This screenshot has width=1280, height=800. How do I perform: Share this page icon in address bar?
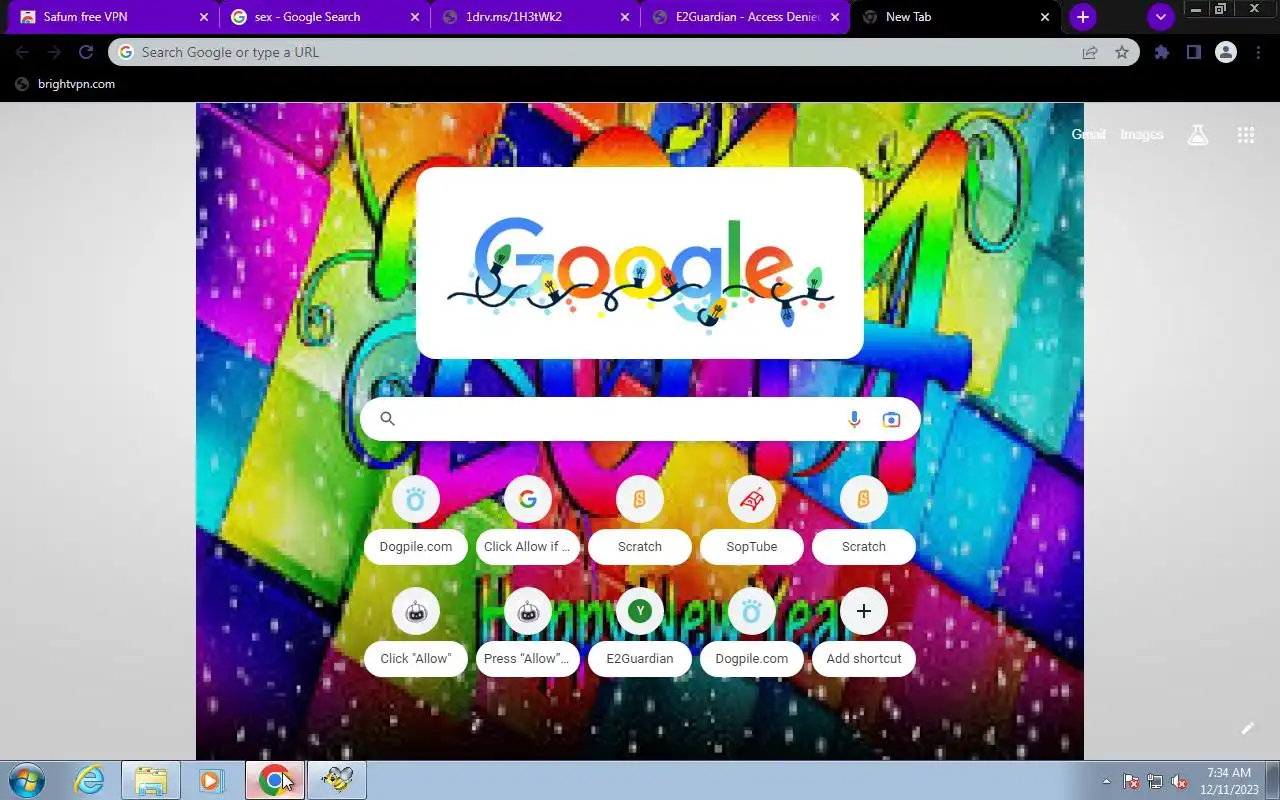[x=1090, y=52]
